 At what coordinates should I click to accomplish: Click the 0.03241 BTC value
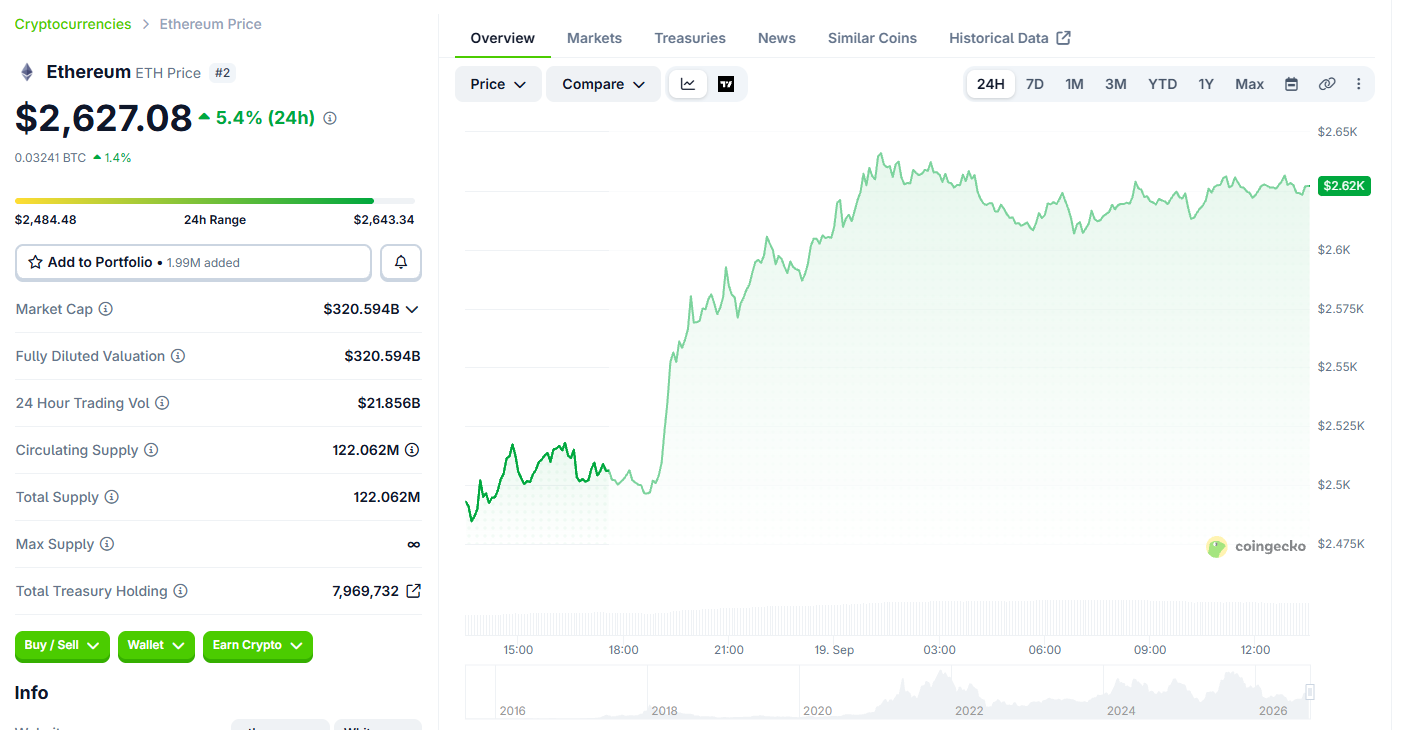point(50,157)
